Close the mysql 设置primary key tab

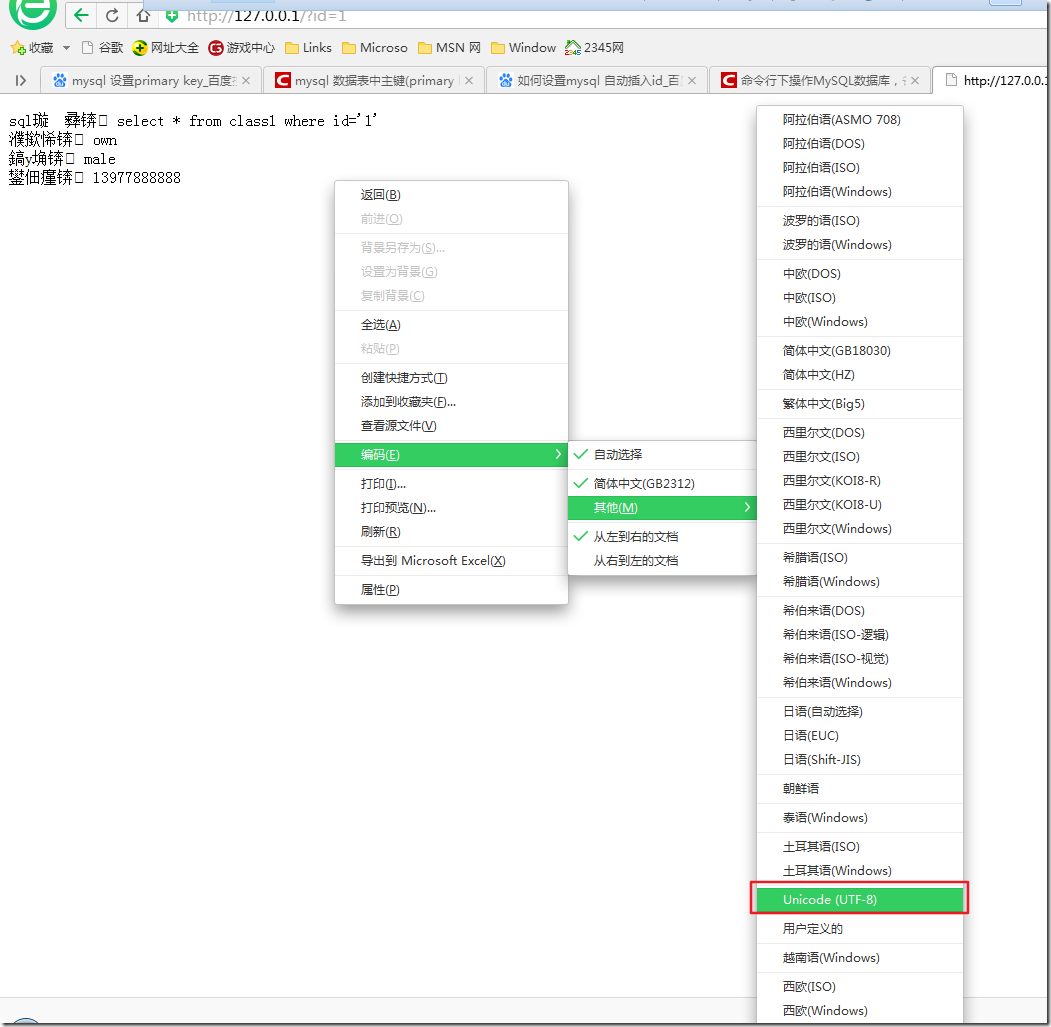pyautogui.click(x=247, y=80)
